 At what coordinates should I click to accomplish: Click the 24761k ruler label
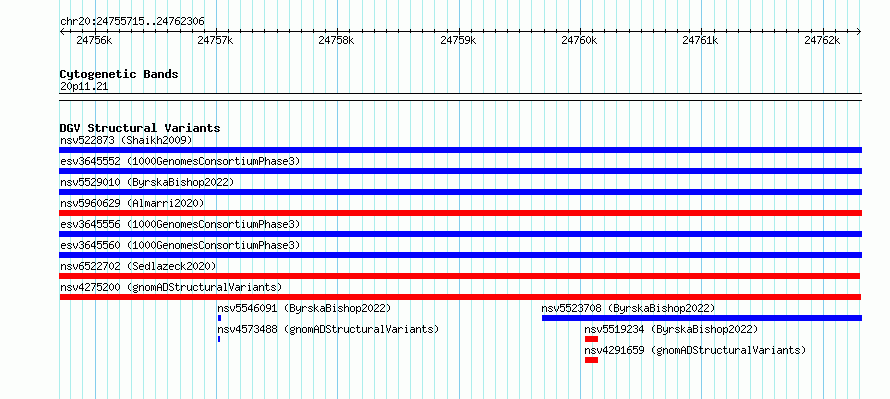(x=701, y=40)
